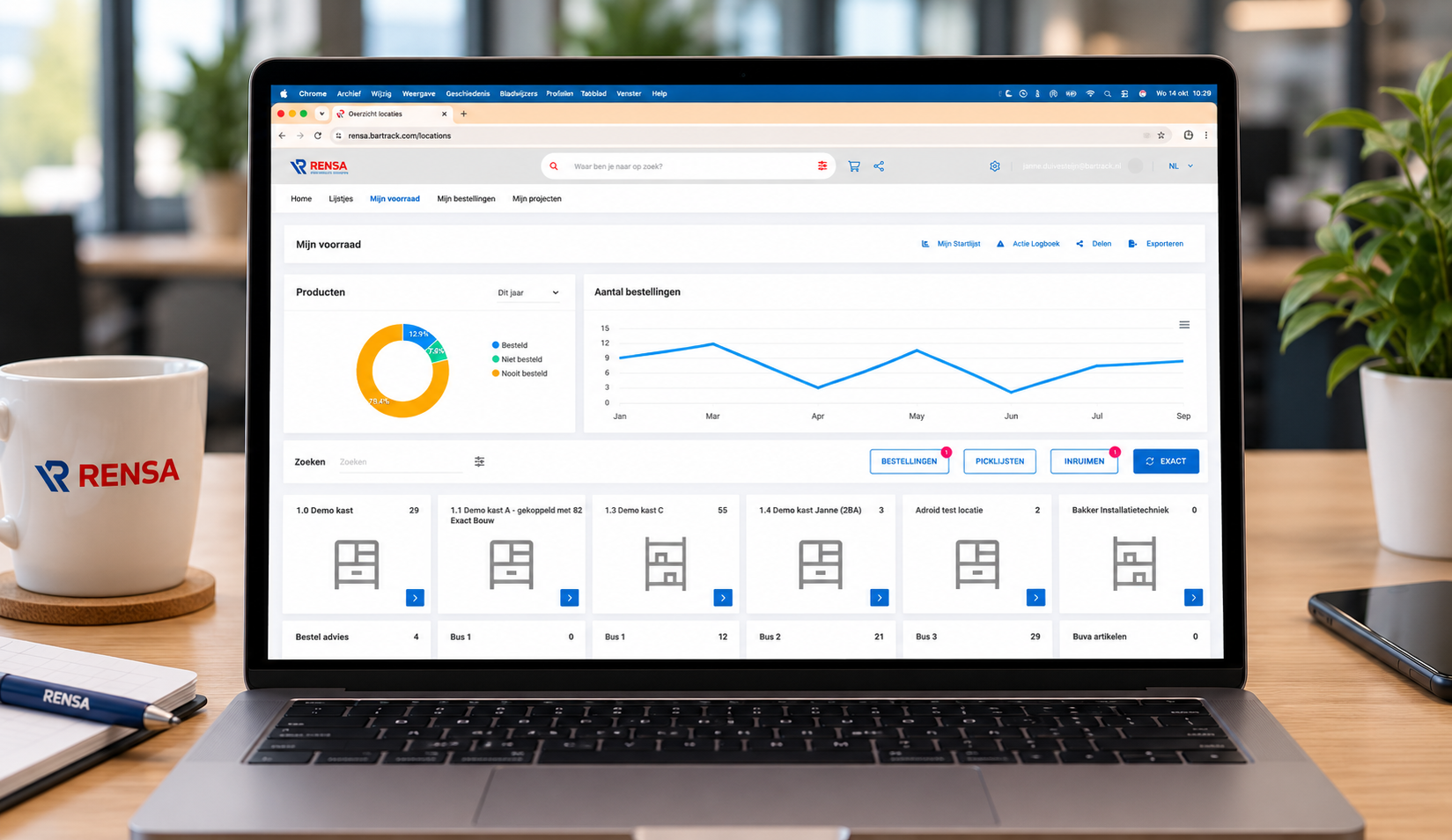Open 1.1 Demo kast A via its arrow
1452x840 pixels.
(x=570, y=598)
